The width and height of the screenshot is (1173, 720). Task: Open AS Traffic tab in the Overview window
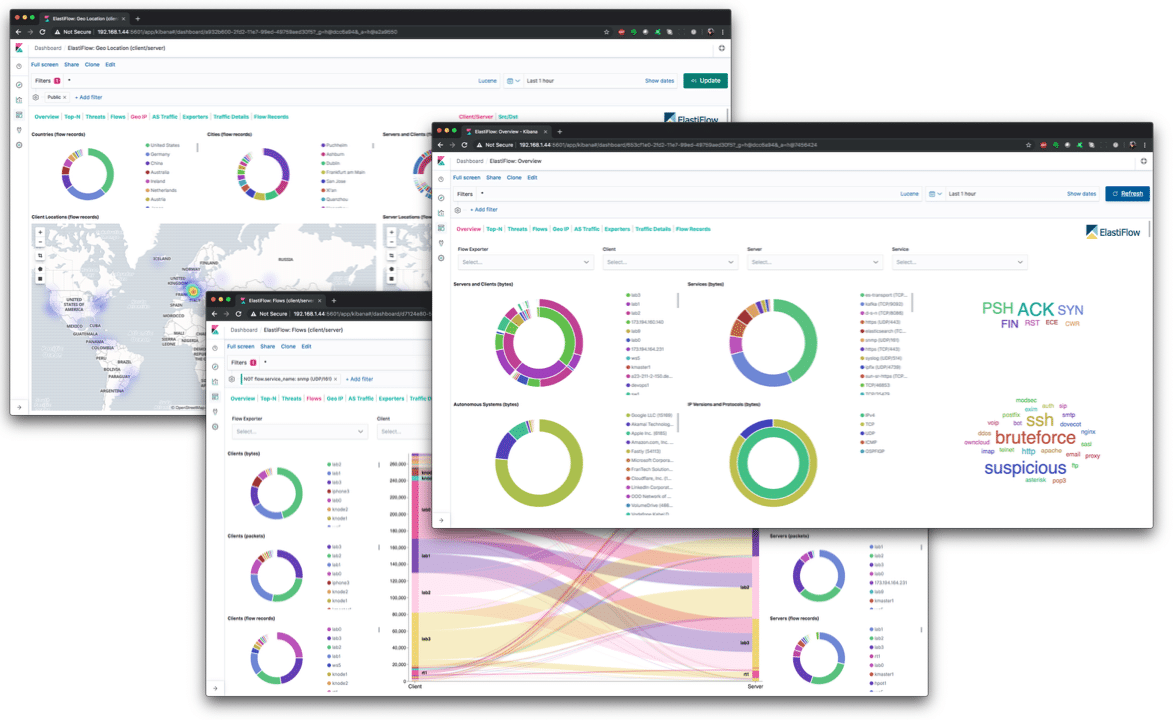click(587, 229)
